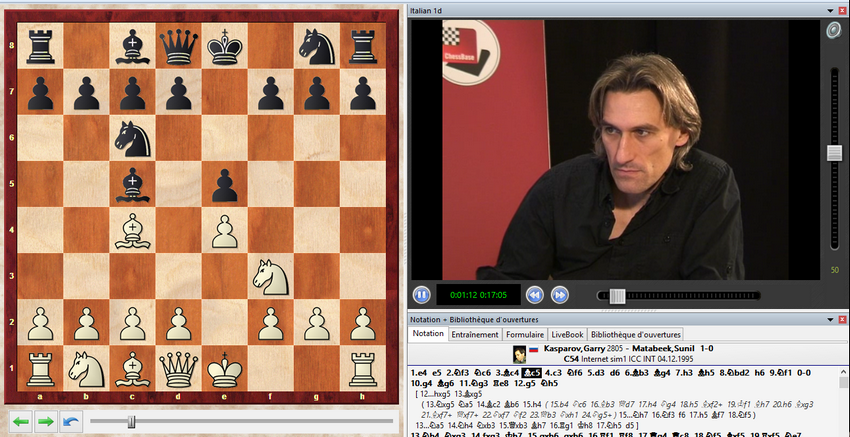The image size is (850, 437).
Task: Click the video seek slider handle
Action: click(x=617, y=295)
